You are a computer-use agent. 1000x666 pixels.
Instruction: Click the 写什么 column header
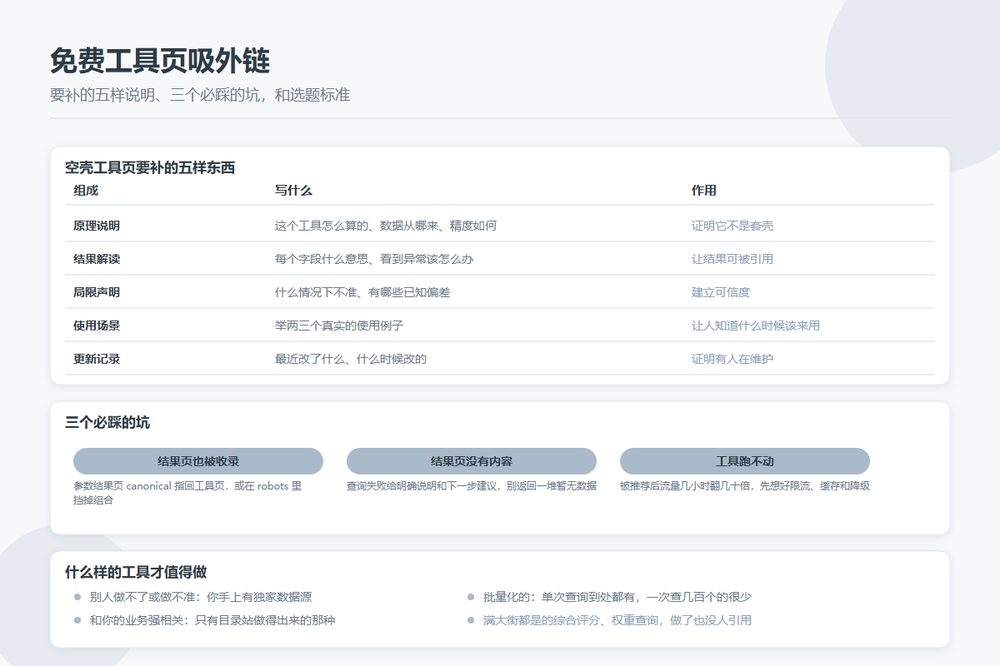tap(293, 190)
